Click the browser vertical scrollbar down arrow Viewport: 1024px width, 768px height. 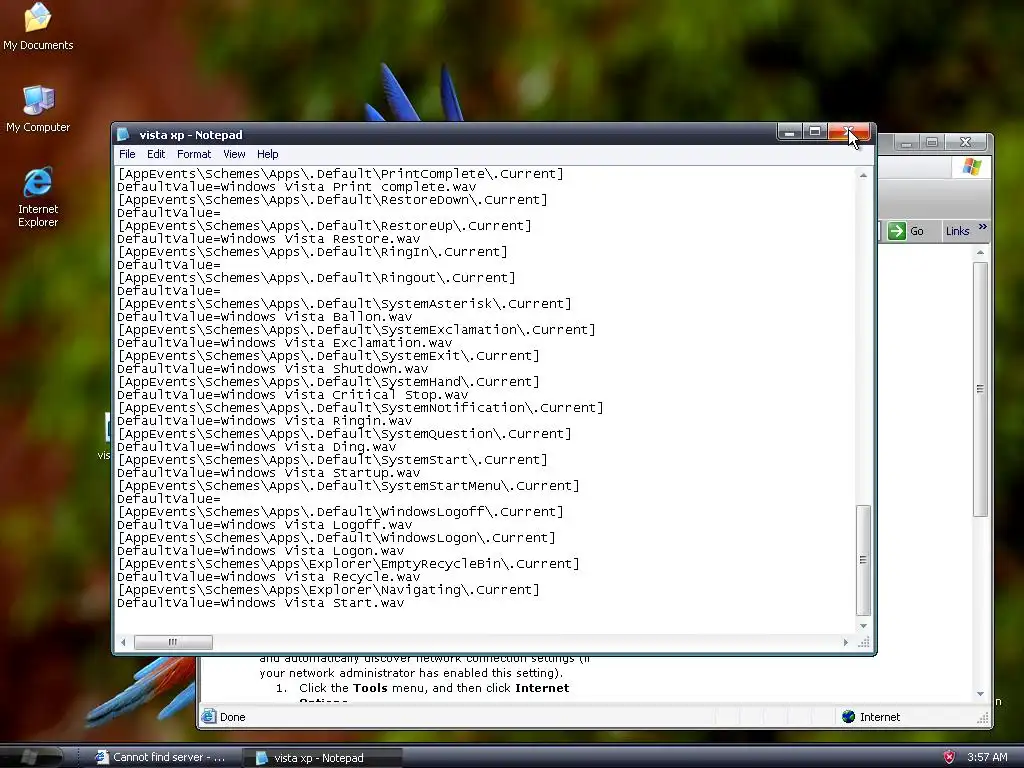980,694
